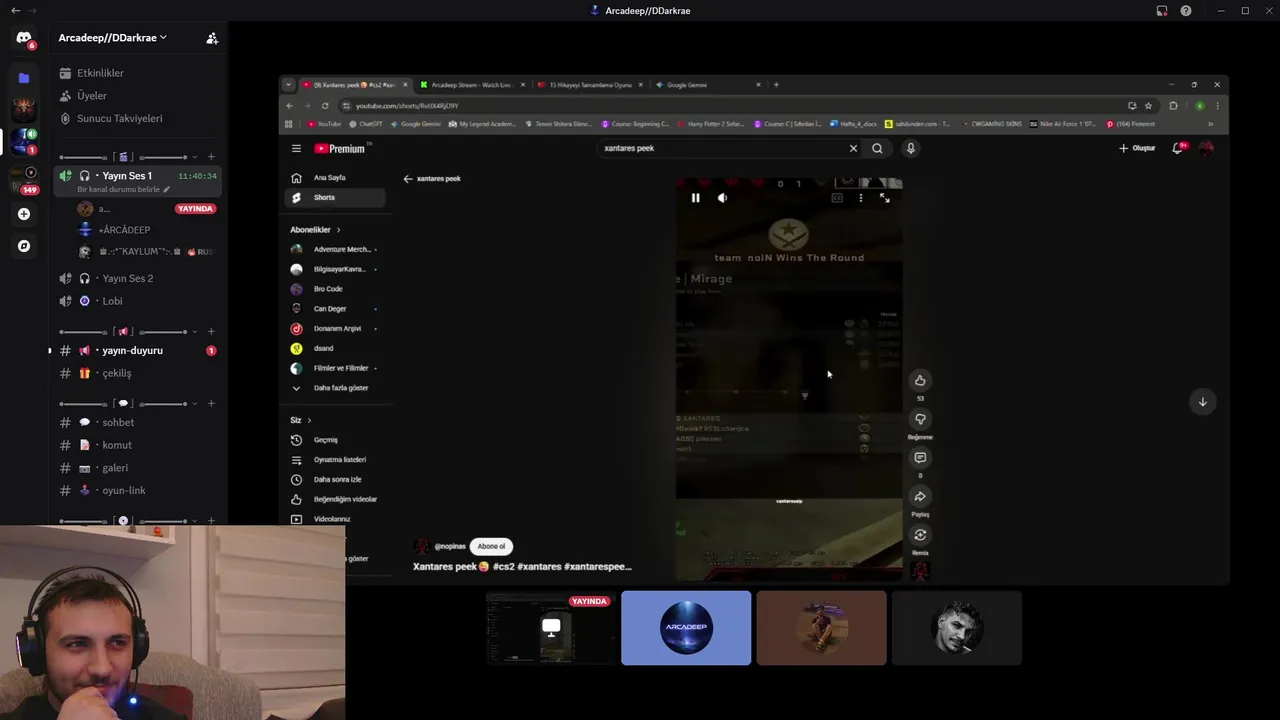The height and width of the screenshot is (720, 1280).
Task: Open the server with 149 notification badge
Action: tap(24, 180)
